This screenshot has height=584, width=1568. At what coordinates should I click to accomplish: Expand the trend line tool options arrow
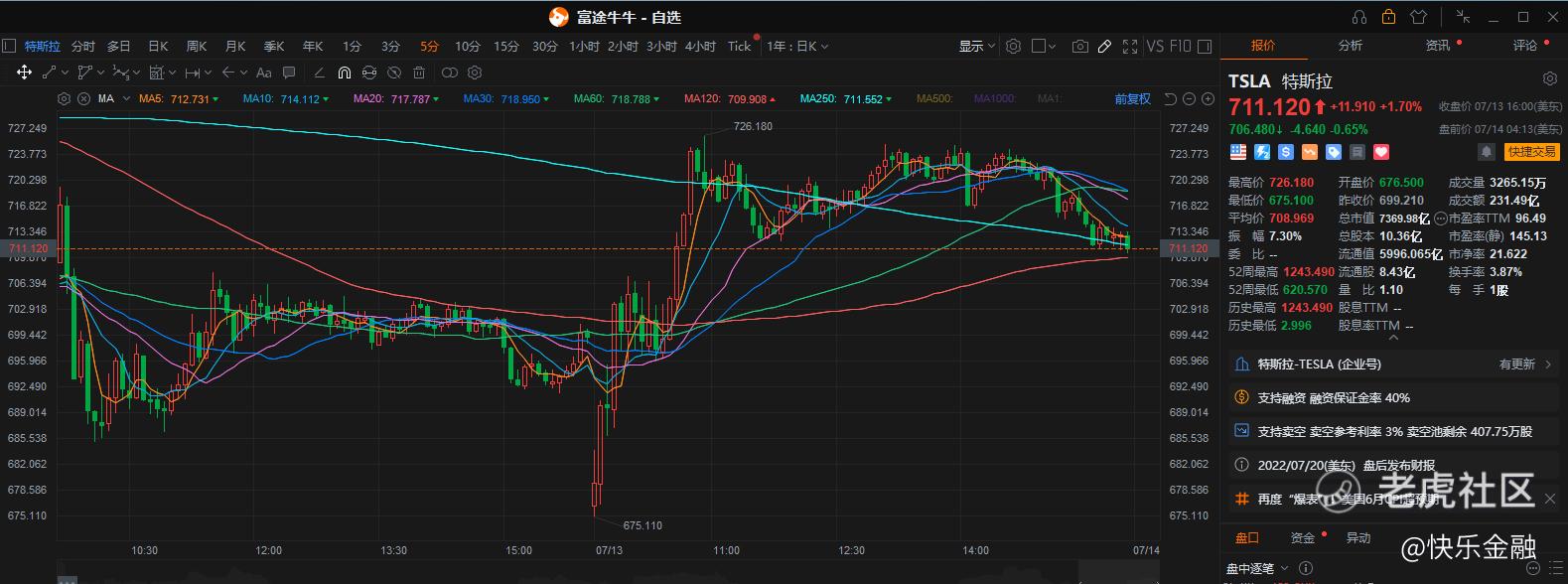pos(66,73)
